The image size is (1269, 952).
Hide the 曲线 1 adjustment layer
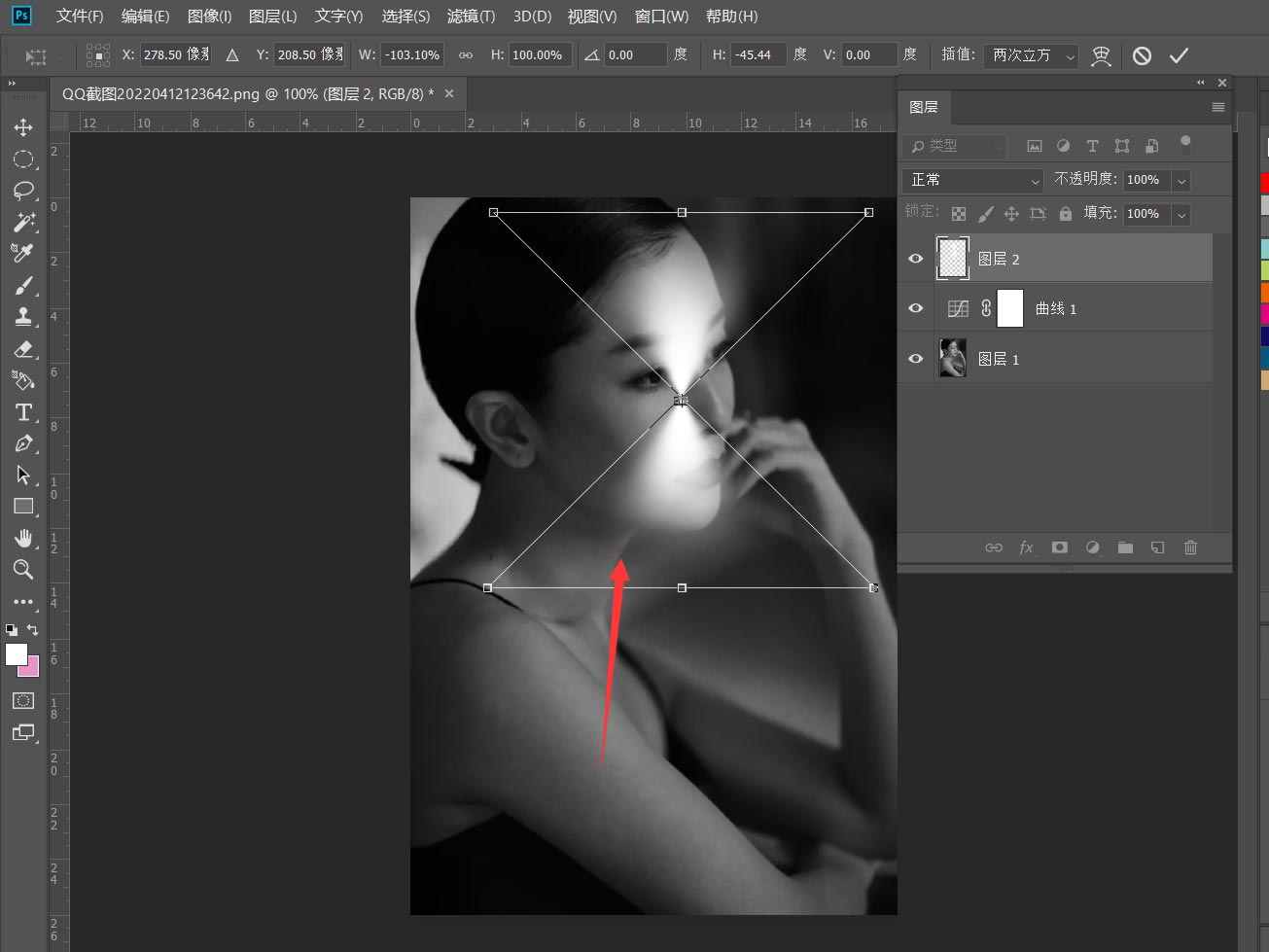click(x=916, y=308)
